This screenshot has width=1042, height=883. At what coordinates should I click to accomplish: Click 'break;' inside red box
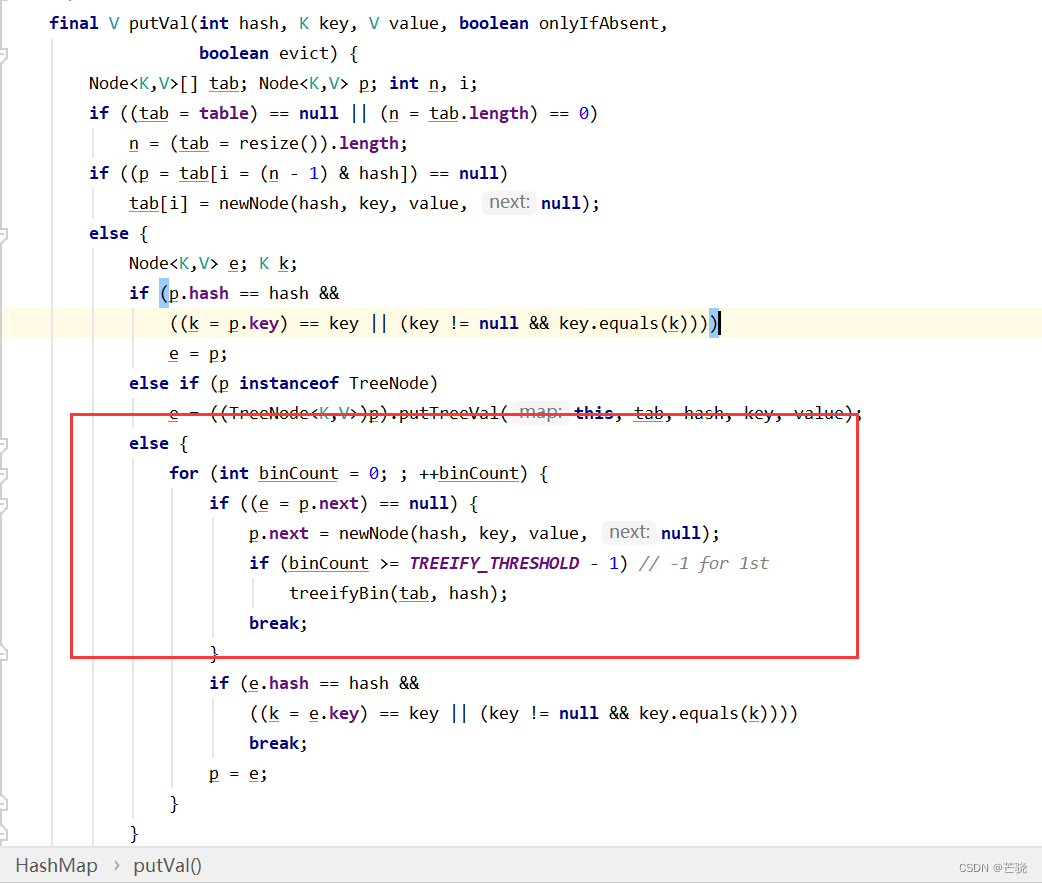pos(278,623)
